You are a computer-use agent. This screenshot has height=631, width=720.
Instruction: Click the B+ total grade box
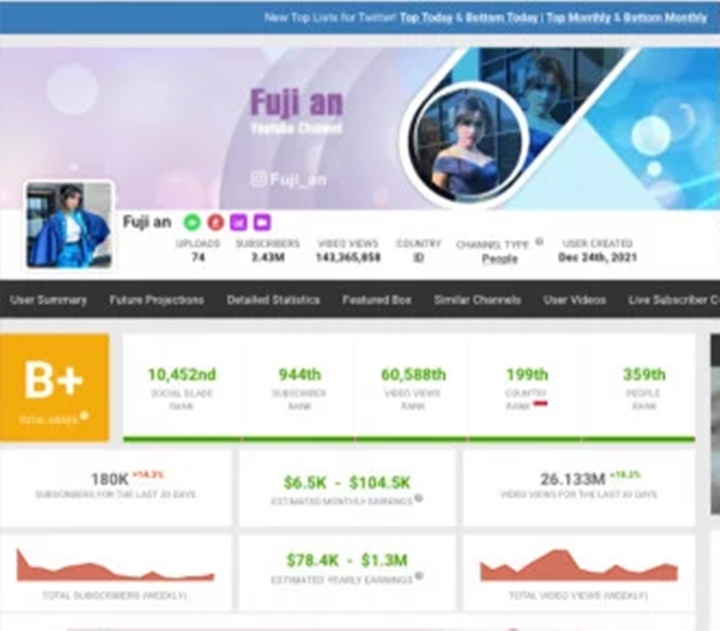pyautogui.click(x=54, y=388)
